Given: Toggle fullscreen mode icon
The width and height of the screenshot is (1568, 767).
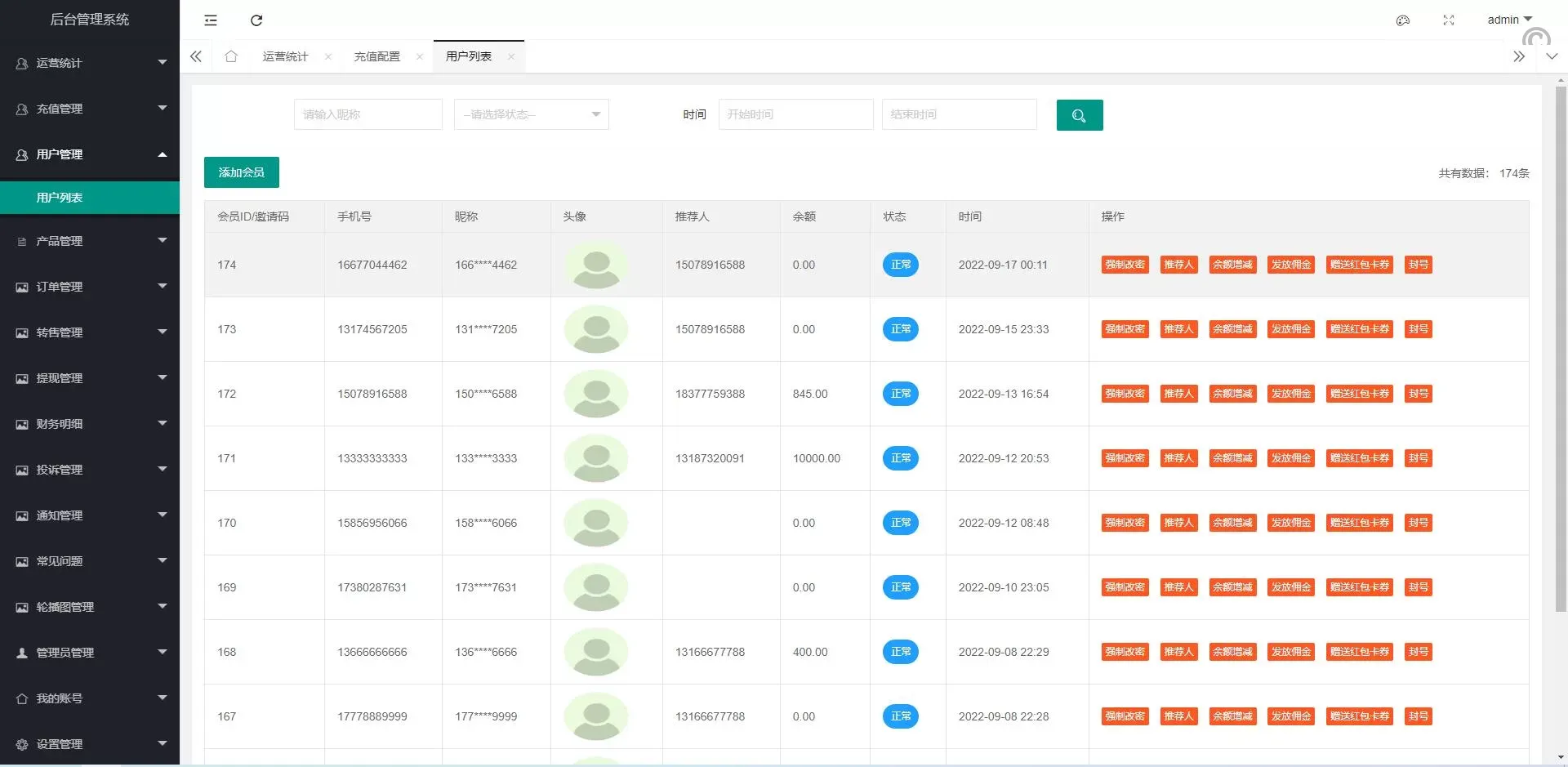Looking at the screenshot, I should tap(1448, 20).
